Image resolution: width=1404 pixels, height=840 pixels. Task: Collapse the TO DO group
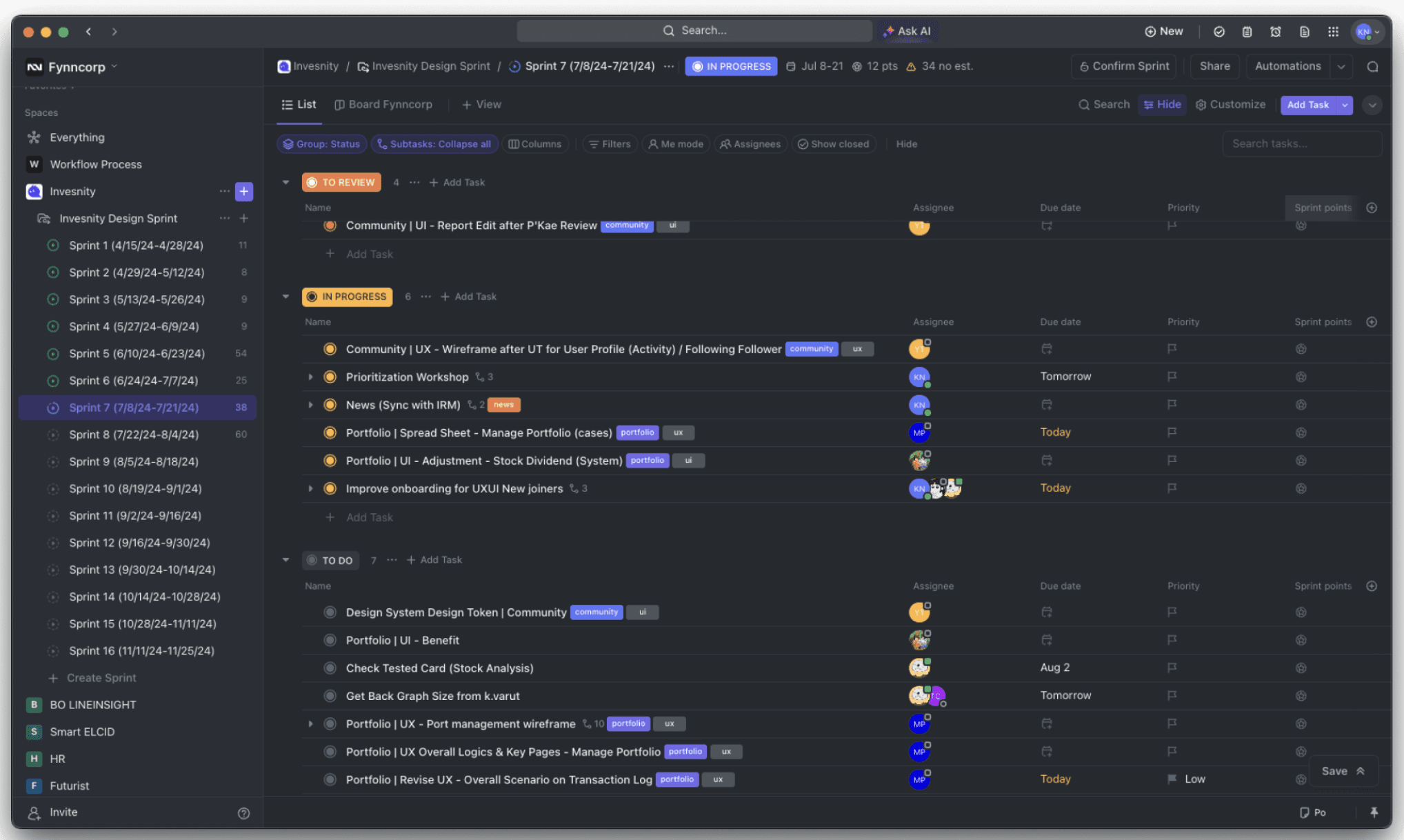click(x=285, y=560)
